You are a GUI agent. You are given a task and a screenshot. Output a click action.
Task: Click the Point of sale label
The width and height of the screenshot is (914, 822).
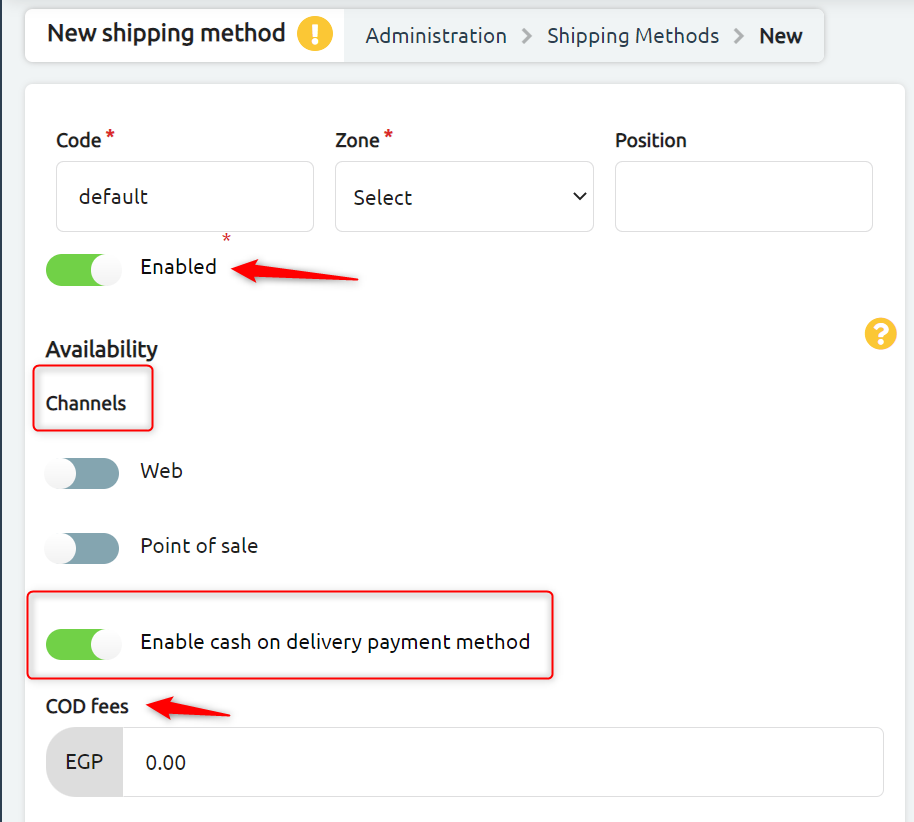(x=199, y=546)
